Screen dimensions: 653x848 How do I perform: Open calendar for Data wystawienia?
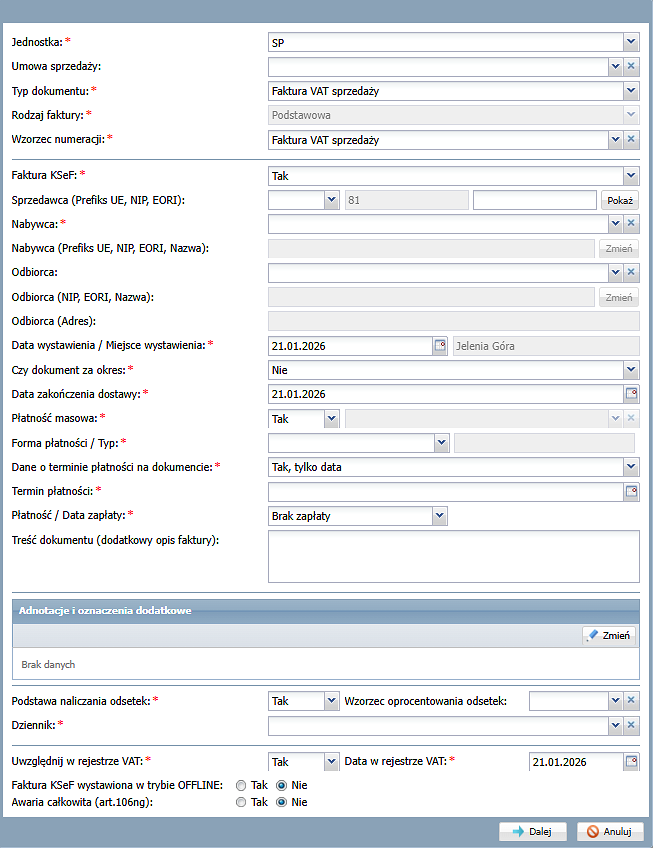click(439, 346)
